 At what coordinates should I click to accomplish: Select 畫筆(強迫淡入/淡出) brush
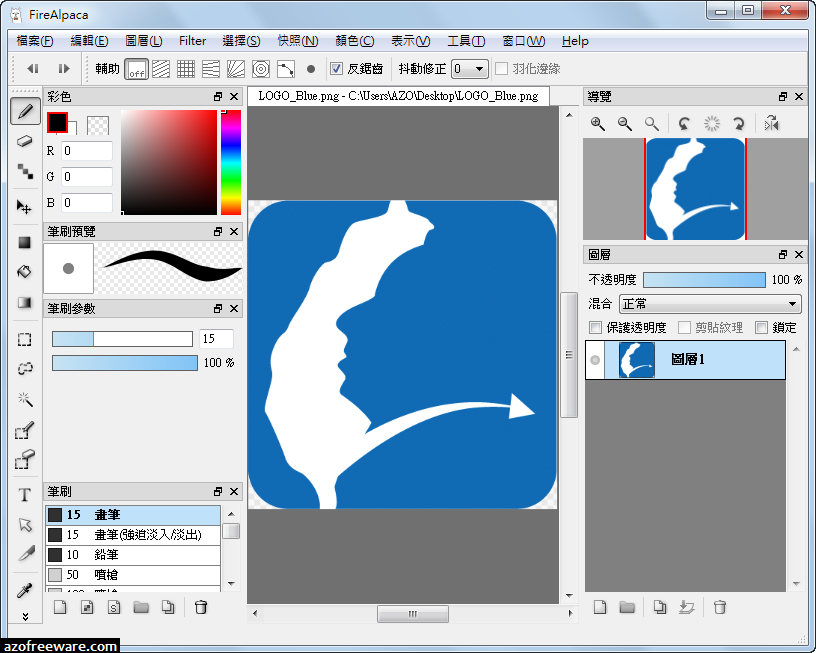pos(133,535)
